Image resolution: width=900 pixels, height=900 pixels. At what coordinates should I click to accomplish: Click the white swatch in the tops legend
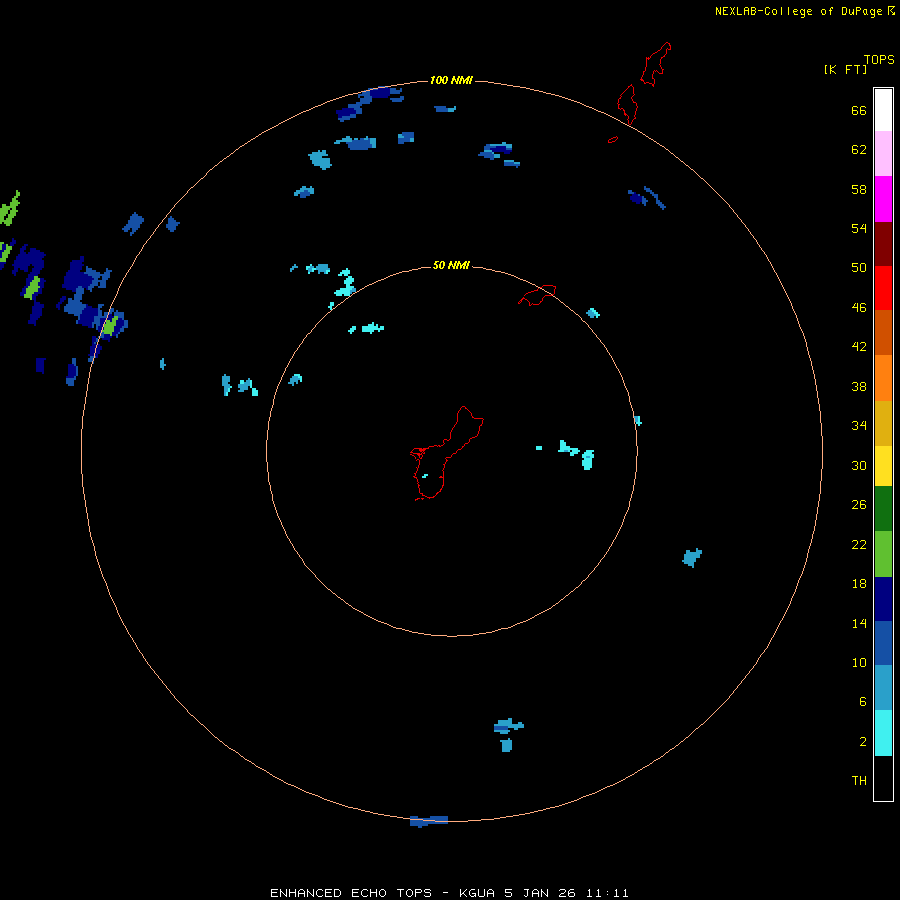(x=883, y=110)
